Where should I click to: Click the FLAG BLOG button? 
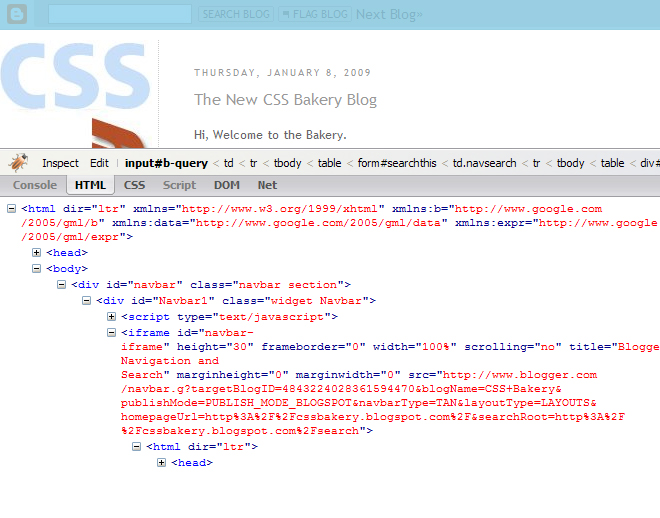(x=315, y=14)
